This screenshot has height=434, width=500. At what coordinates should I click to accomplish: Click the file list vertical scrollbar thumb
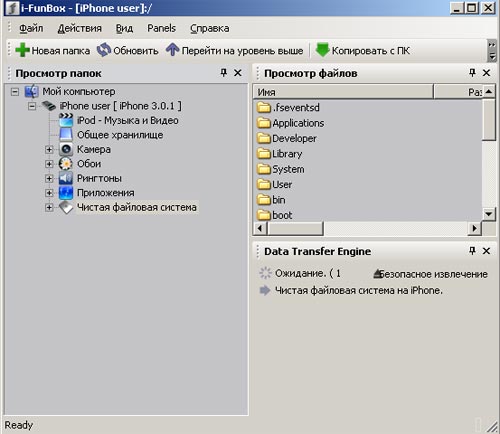489,120
